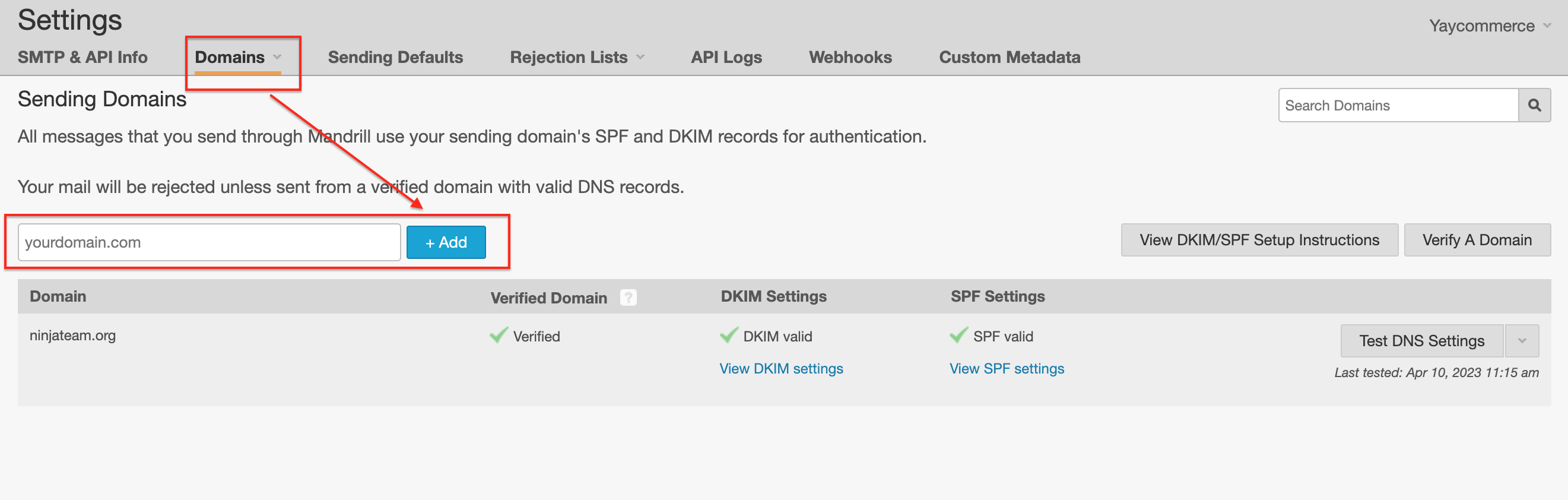Focus the yourdomain.com input field
Image resolution: width=1568 pixels, height=500 pixels.
point(209,242)
